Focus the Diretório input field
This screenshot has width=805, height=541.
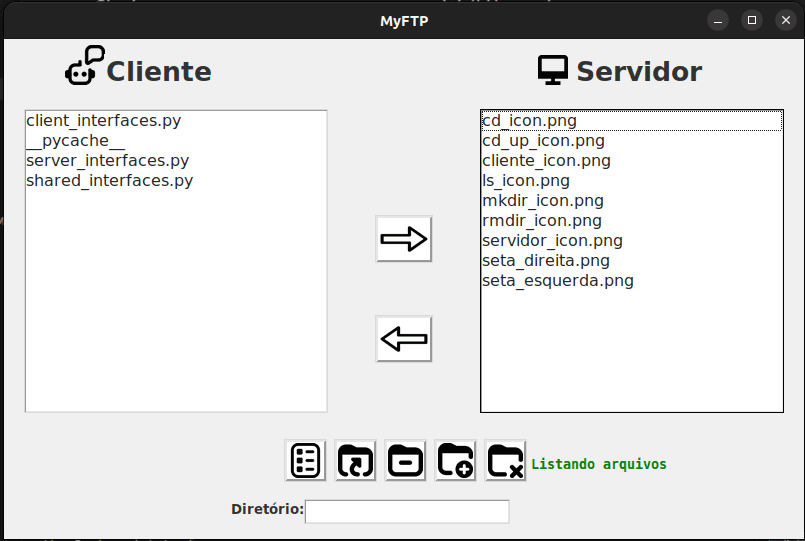pos(407,511)
